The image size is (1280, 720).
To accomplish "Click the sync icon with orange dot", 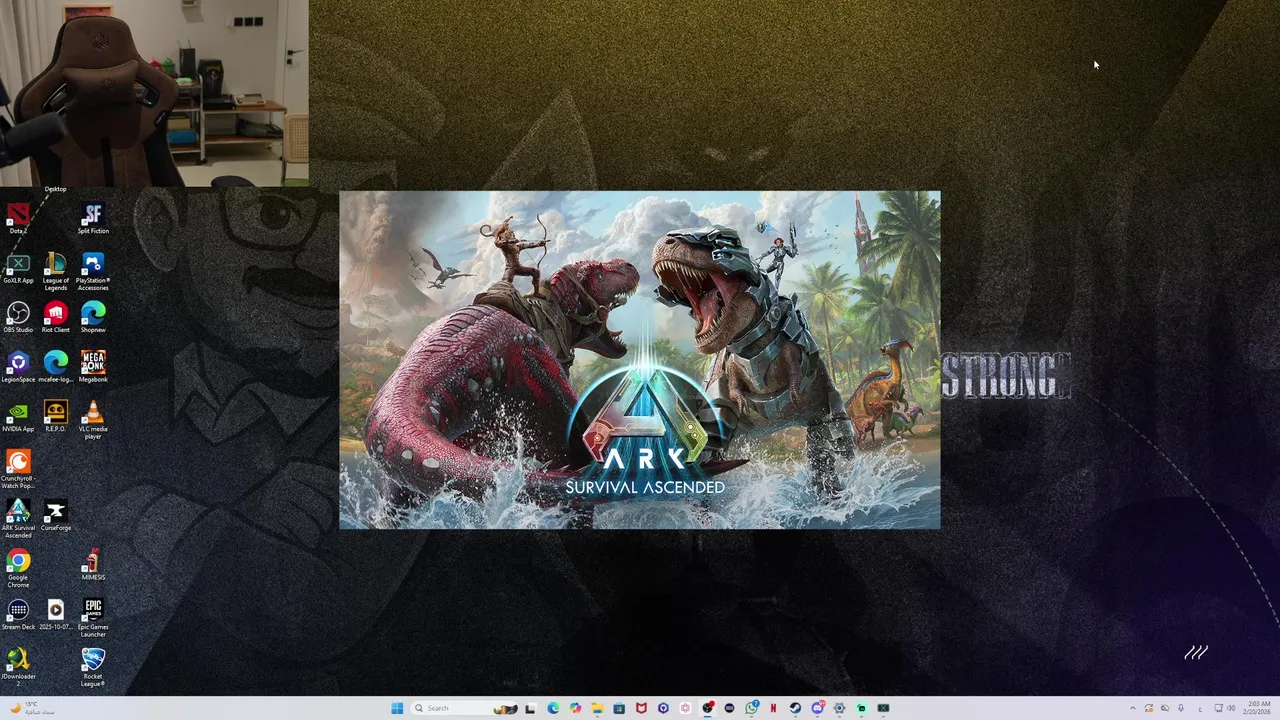I will point(1149,708).
